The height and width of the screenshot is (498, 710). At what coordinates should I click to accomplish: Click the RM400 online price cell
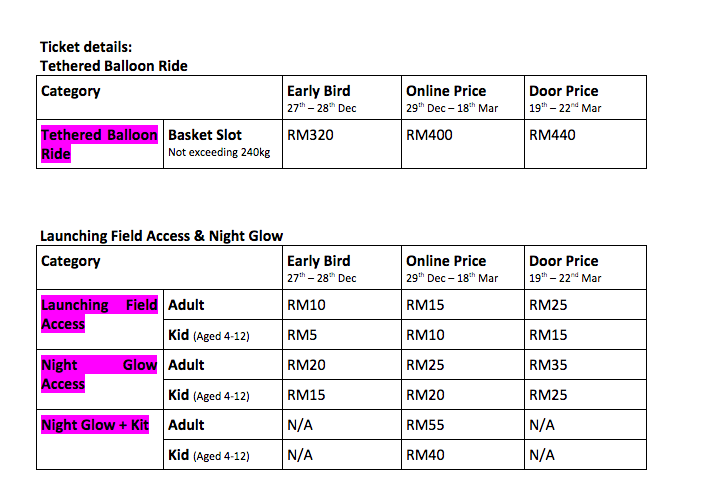pos(462,144)
